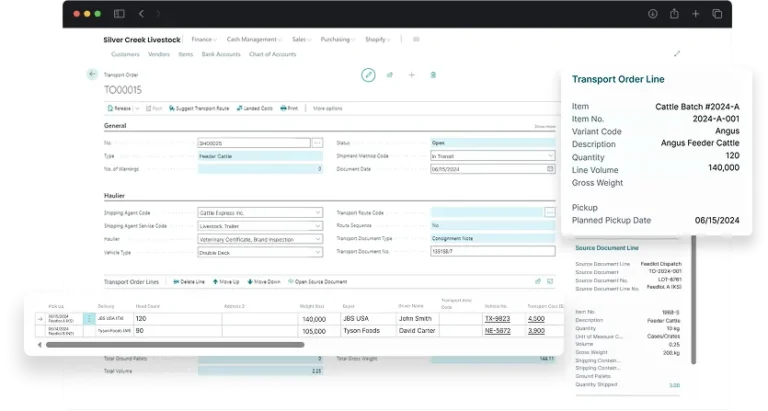This screenshot has height=411, width=768.
Task: Click the browser back chevron
Action: 141,14
